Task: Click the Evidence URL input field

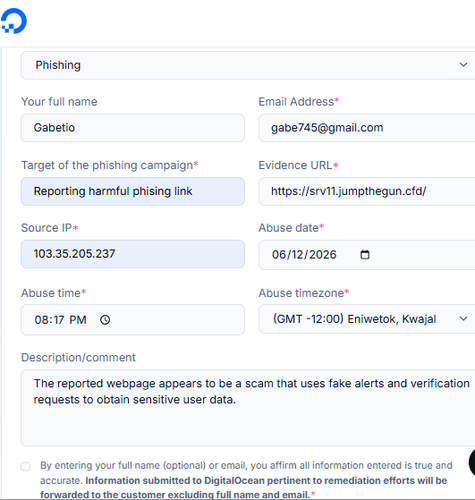Action: 367,191
